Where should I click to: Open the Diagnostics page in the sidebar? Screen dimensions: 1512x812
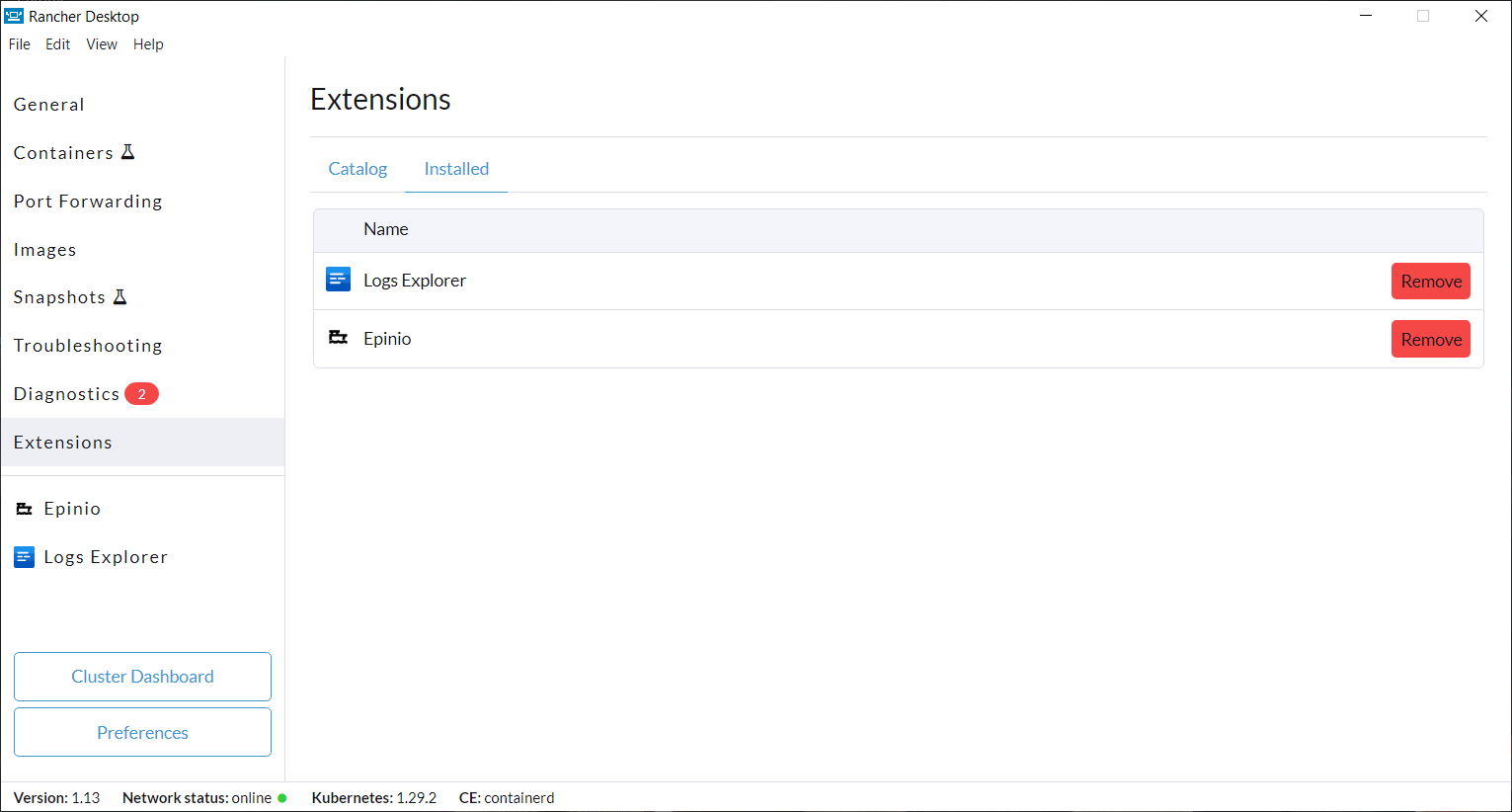142,394
